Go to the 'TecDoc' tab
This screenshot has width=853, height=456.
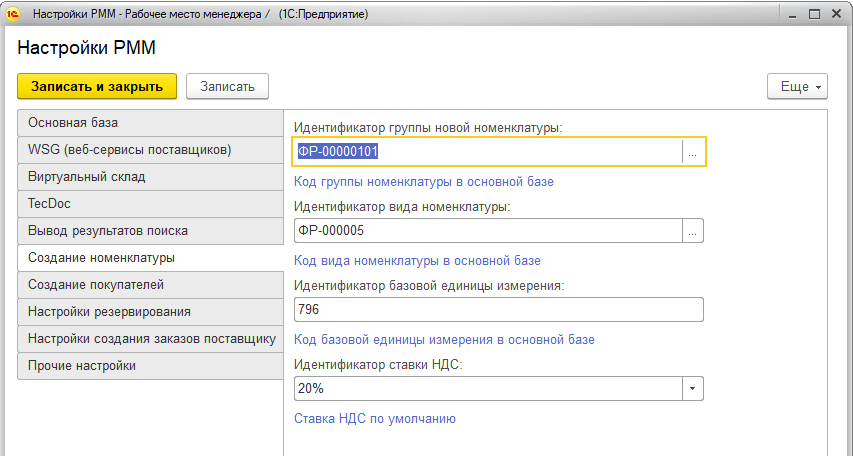(150, 204)
